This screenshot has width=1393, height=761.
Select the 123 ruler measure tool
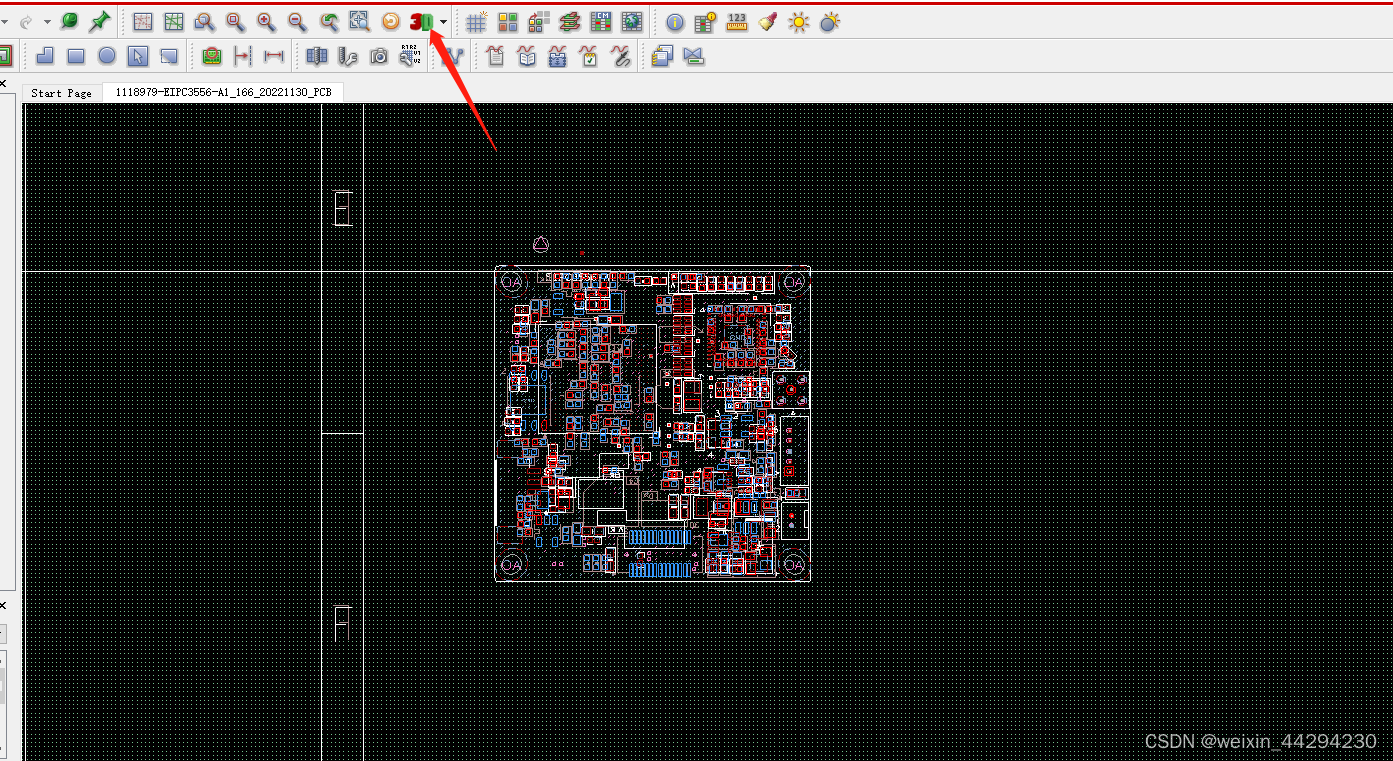(737, 21)
